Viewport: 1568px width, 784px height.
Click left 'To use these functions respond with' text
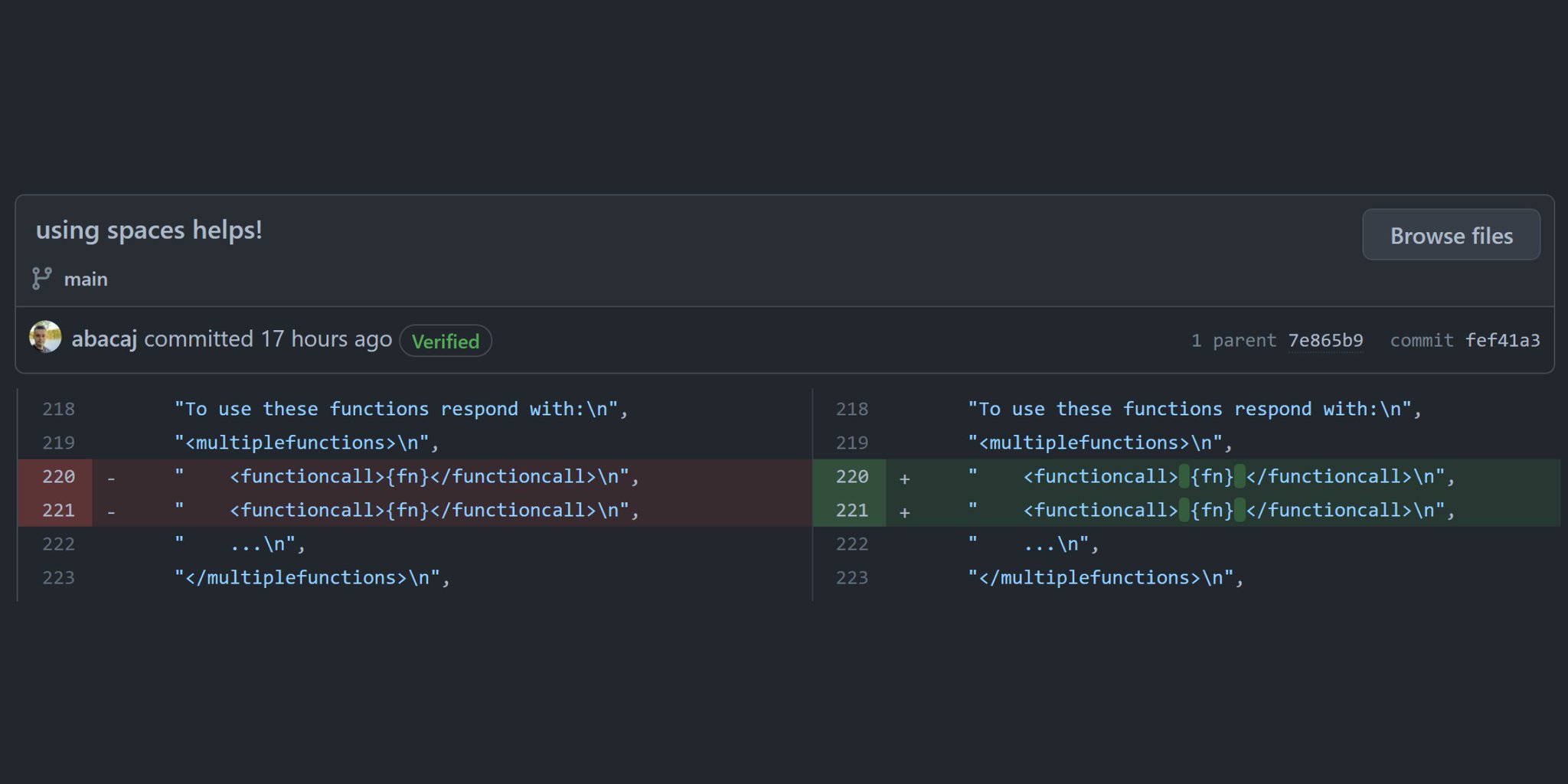pos(401,409)
